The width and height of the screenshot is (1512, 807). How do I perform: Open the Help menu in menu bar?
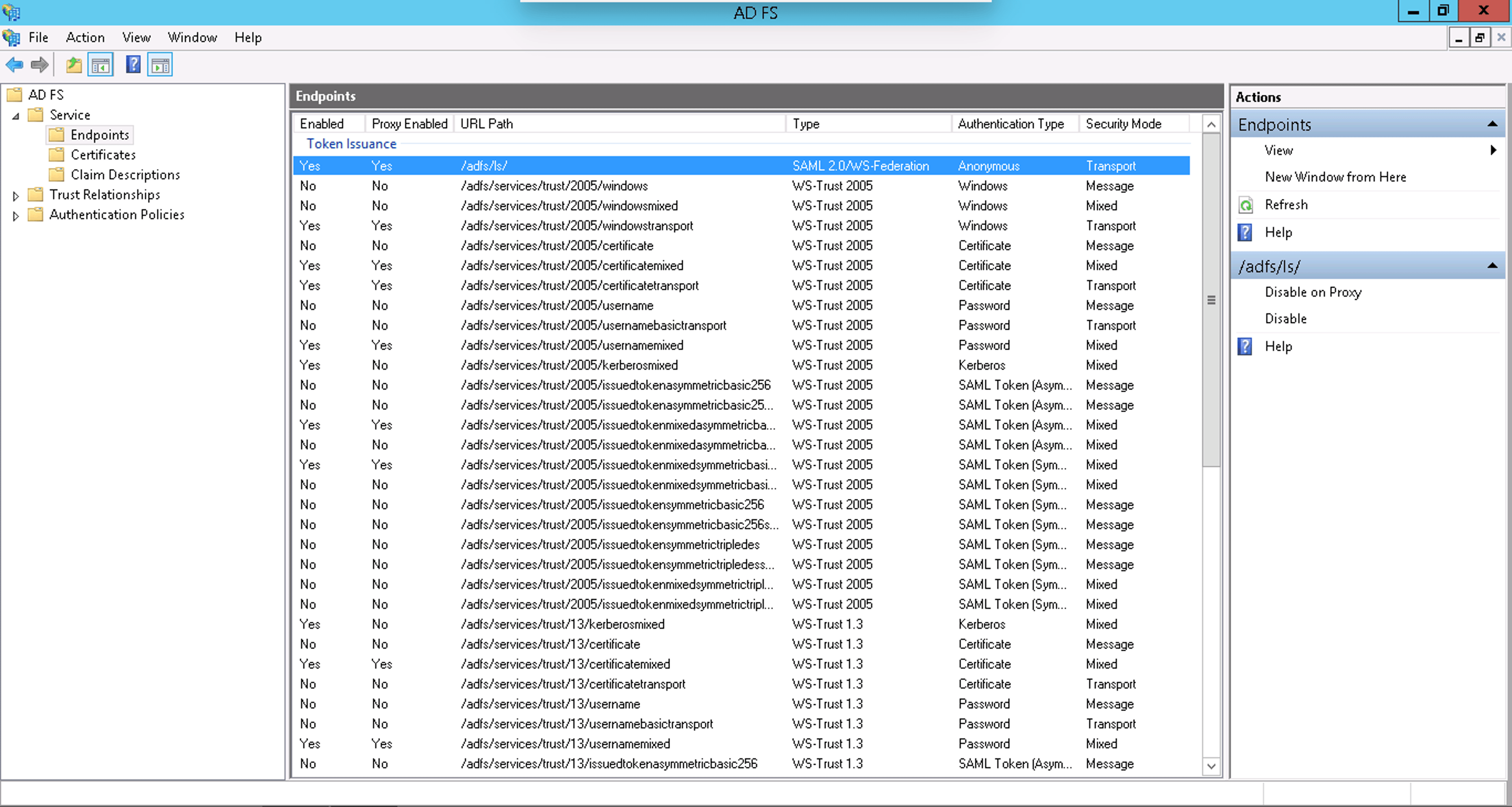pos(248,37)
